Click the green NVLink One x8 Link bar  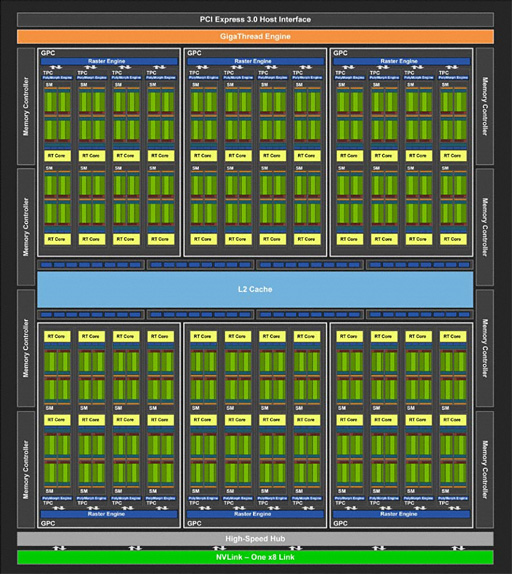[x=255, y=557]
